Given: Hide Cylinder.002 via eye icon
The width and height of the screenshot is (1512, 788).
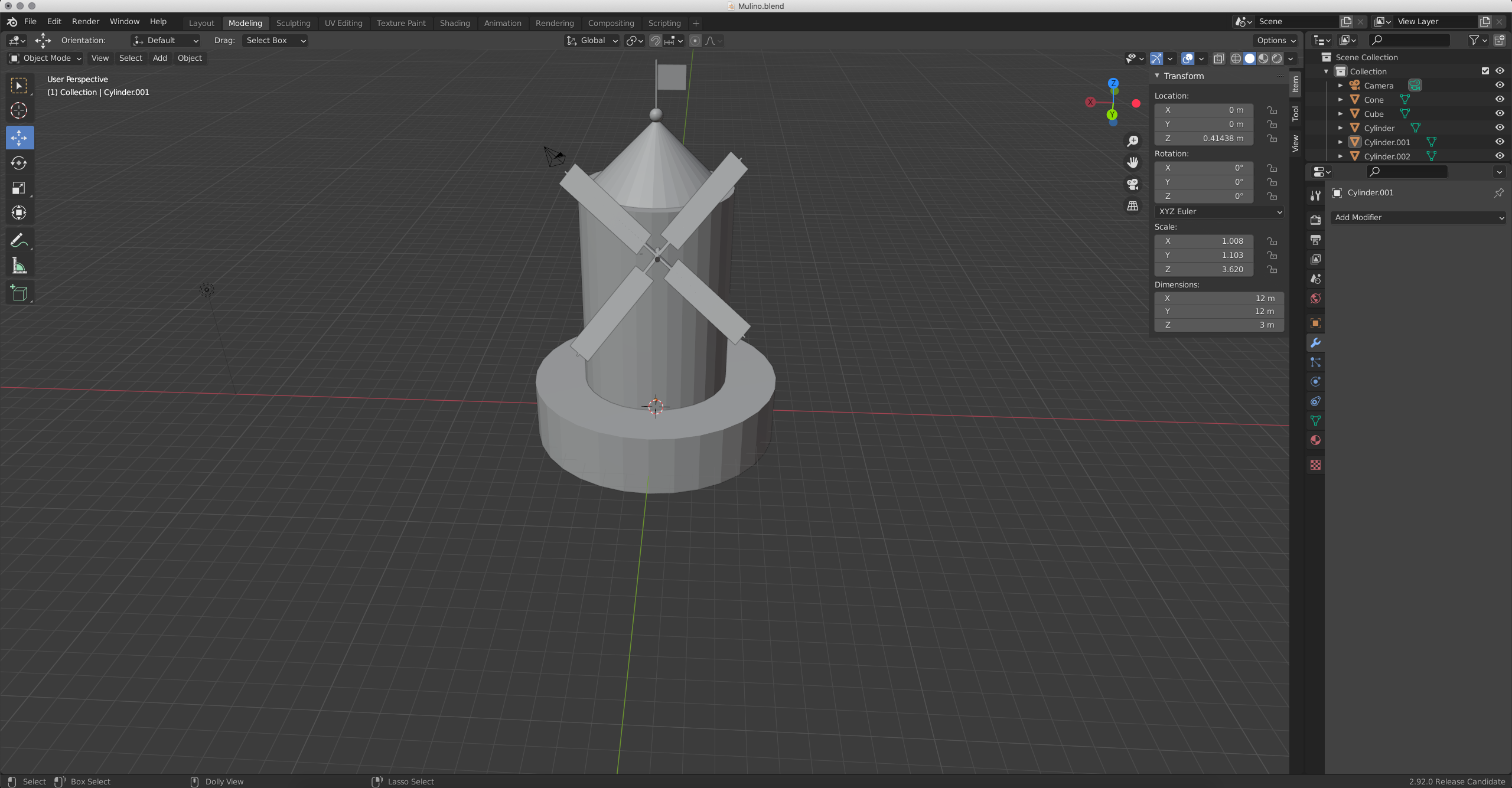Looking at the screenshot, I should tap(1500, 156).
